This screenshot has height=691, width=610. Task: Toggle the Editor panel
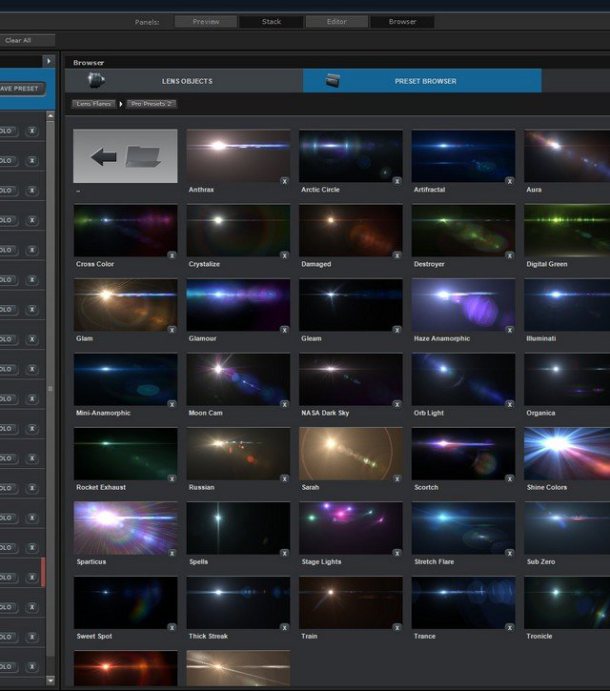coord(337,22)
